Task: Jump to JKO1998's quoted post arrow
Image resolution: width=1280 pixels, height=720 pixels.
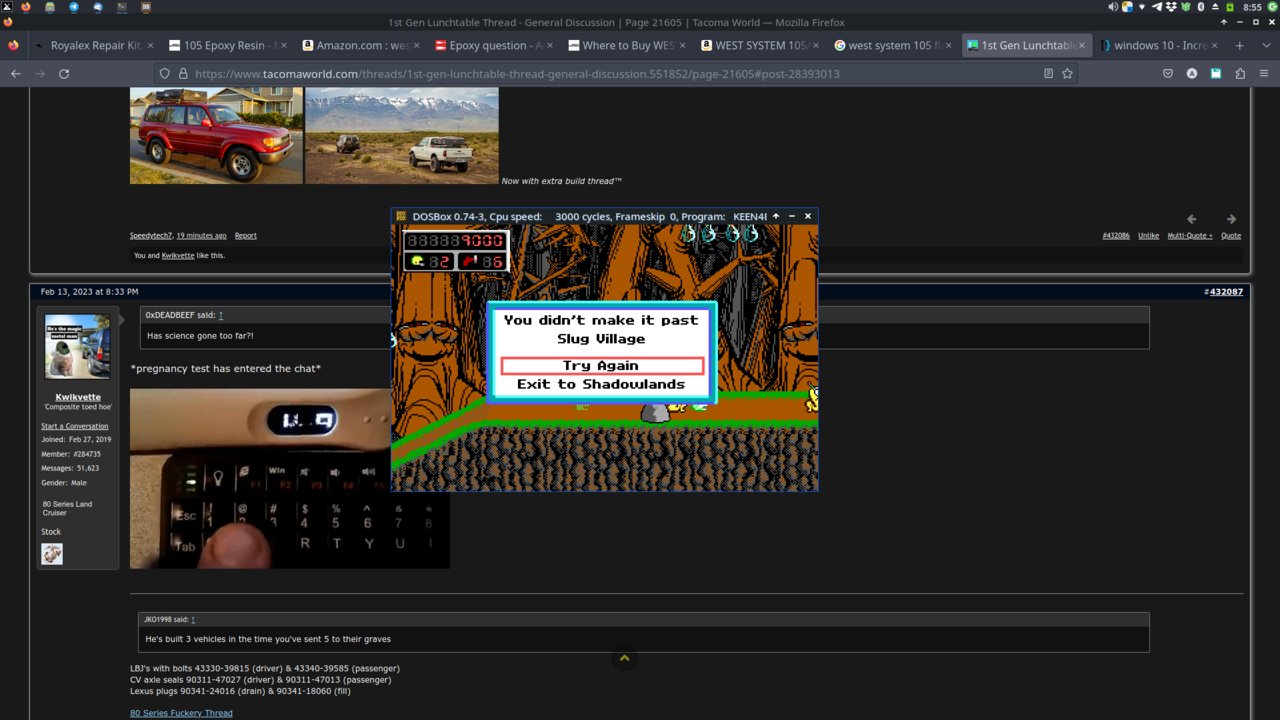Action: coord(194,619)
